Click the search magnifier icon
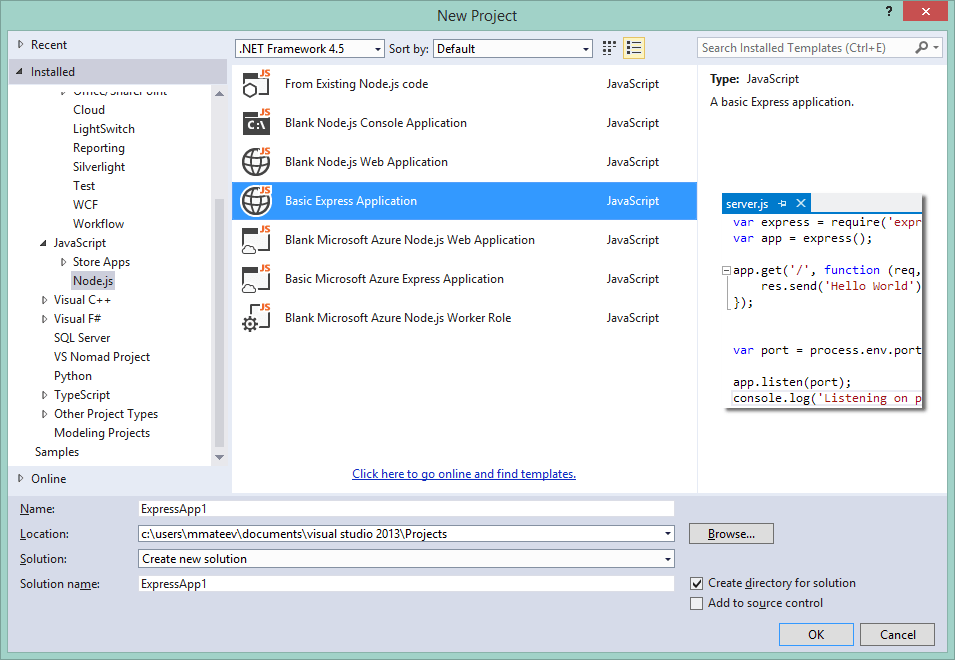 [x=921, y=47]
